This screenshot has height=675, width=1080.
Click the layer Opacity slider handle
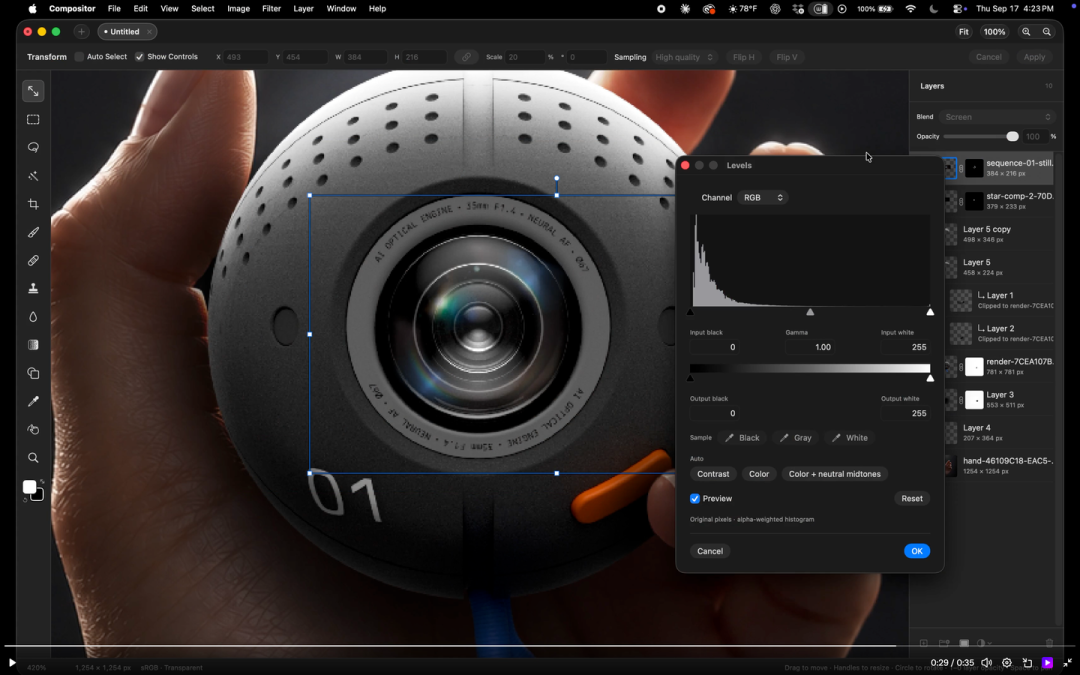1012,136
